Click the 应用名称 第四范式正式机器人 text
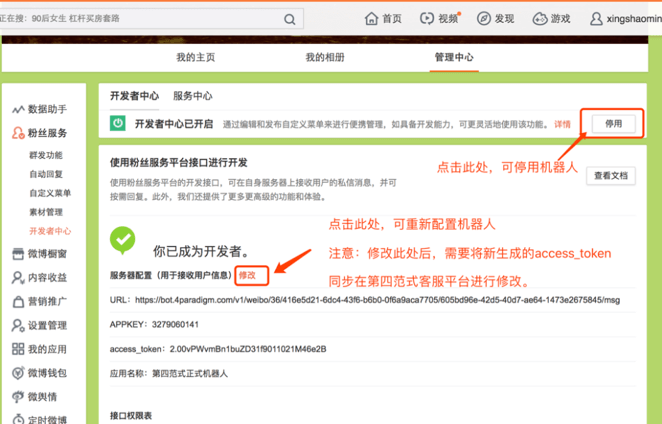The height and width of the screenshot is (424, 662). [168, 373]
